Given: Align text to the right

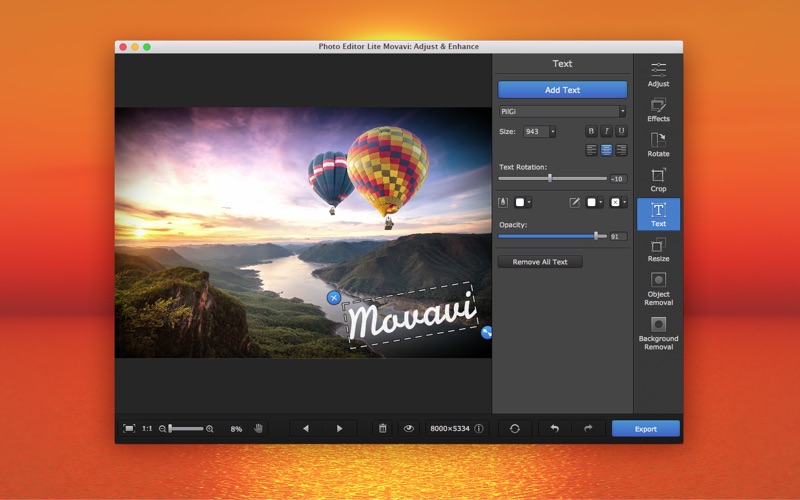Looking at the screenshot, I should pos(621,150).
